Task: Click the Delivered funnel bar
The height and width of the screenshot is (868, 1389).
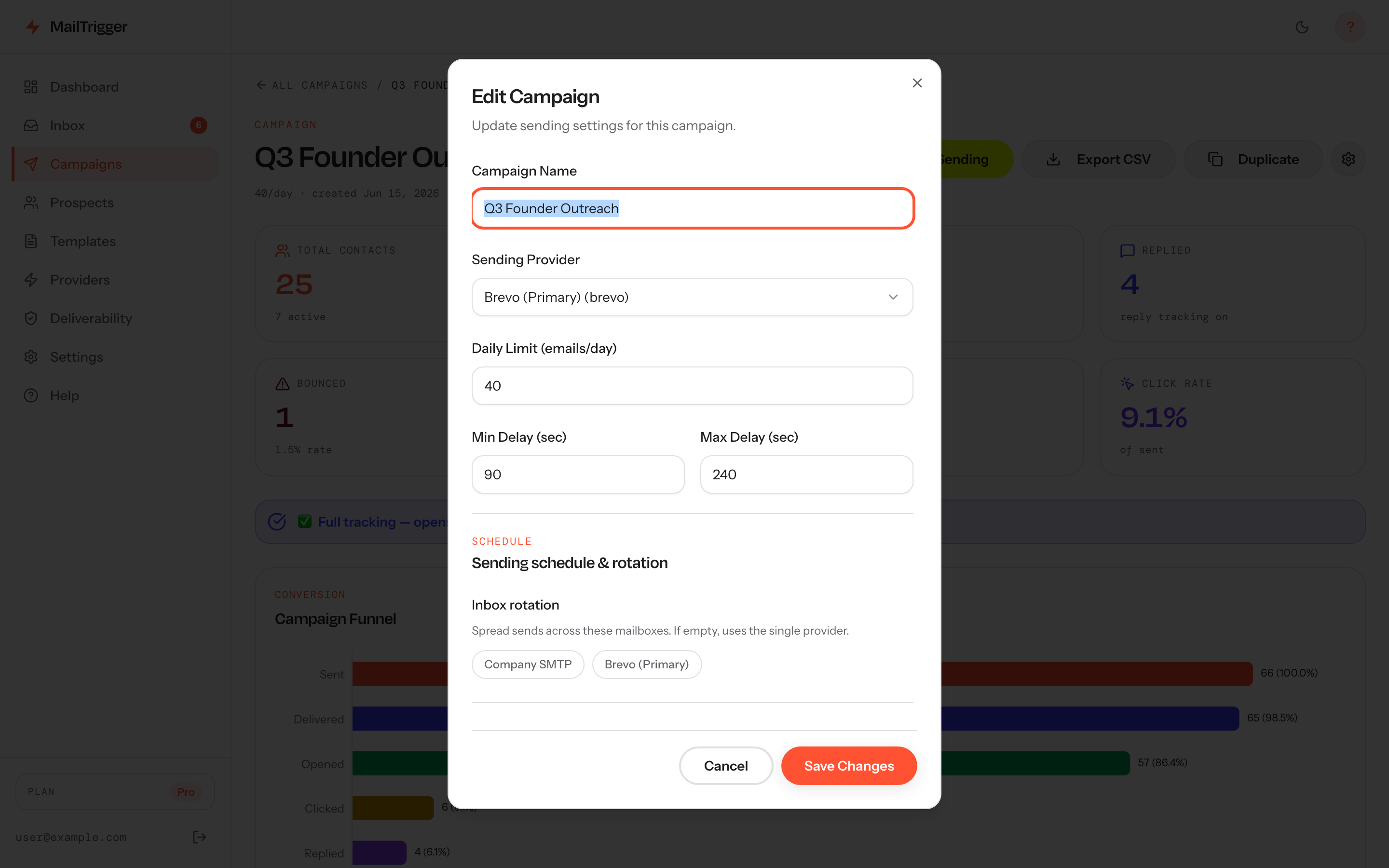Action: tap(795, 718)
